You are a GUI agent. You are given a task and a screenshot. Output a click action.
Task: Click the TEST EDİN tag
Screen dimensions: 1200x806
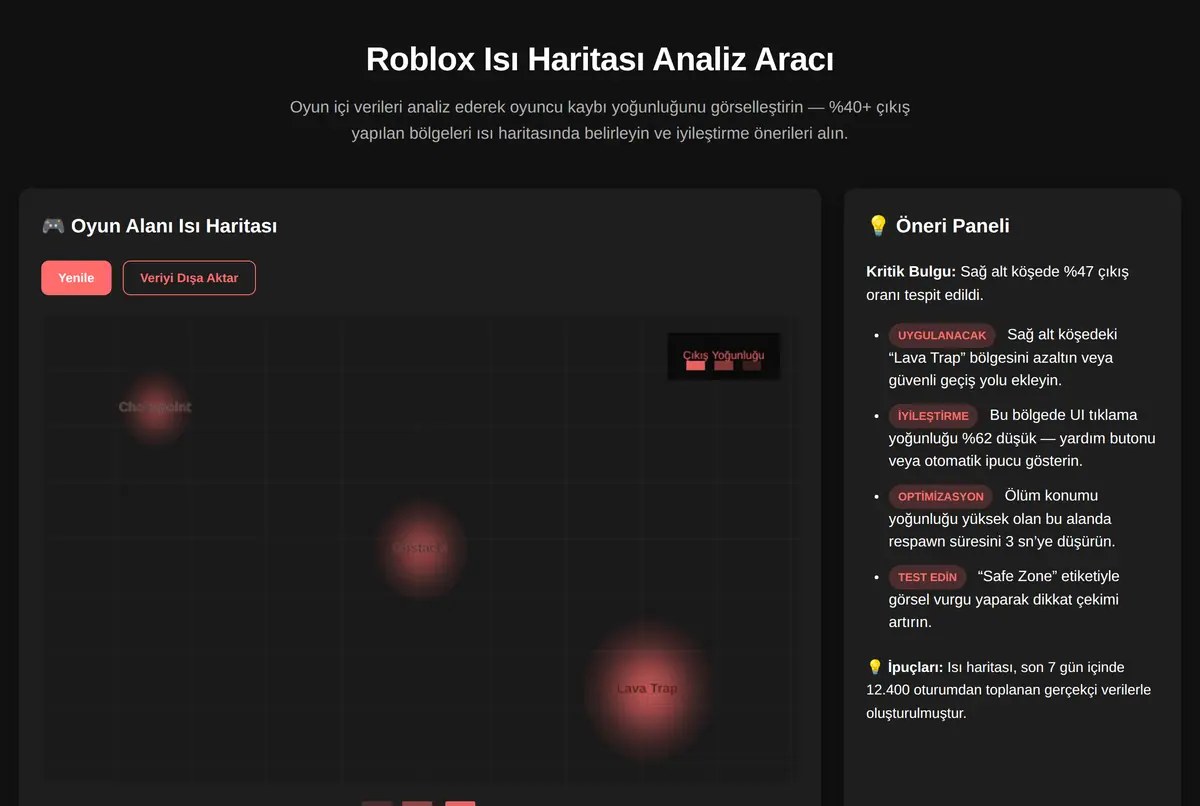[927, 577]
